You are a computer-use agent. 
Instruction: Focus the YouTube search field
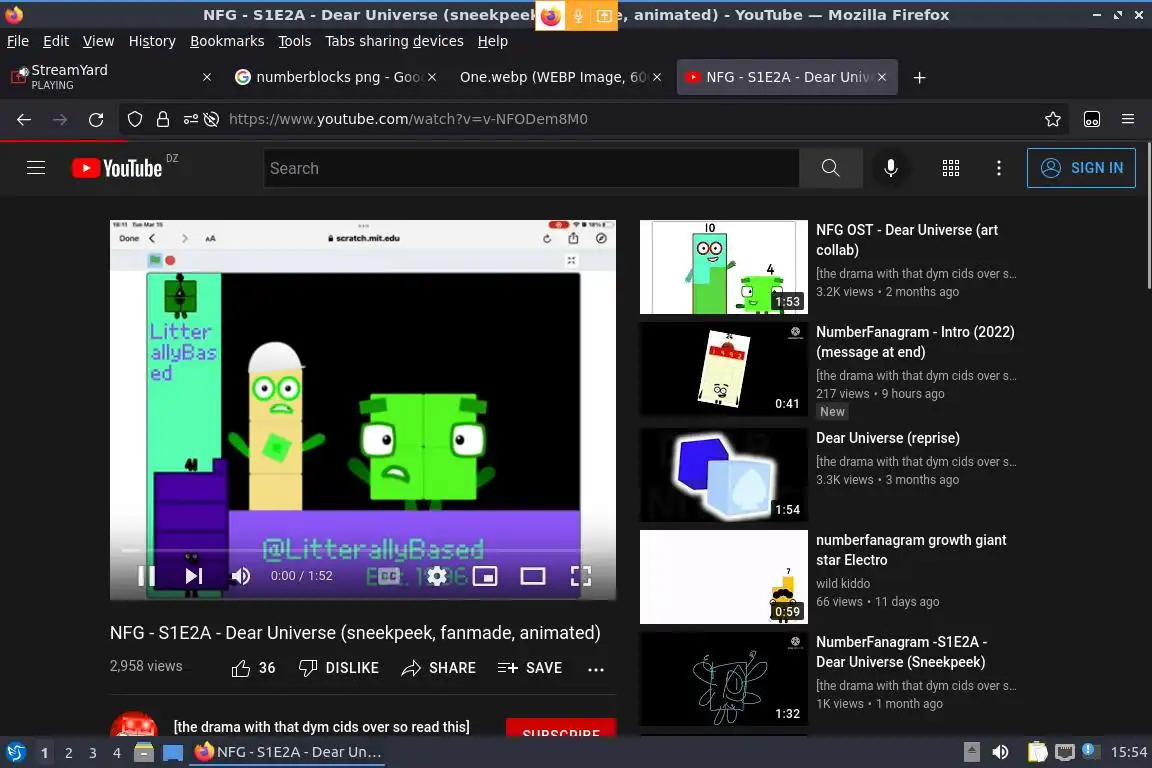531,168
